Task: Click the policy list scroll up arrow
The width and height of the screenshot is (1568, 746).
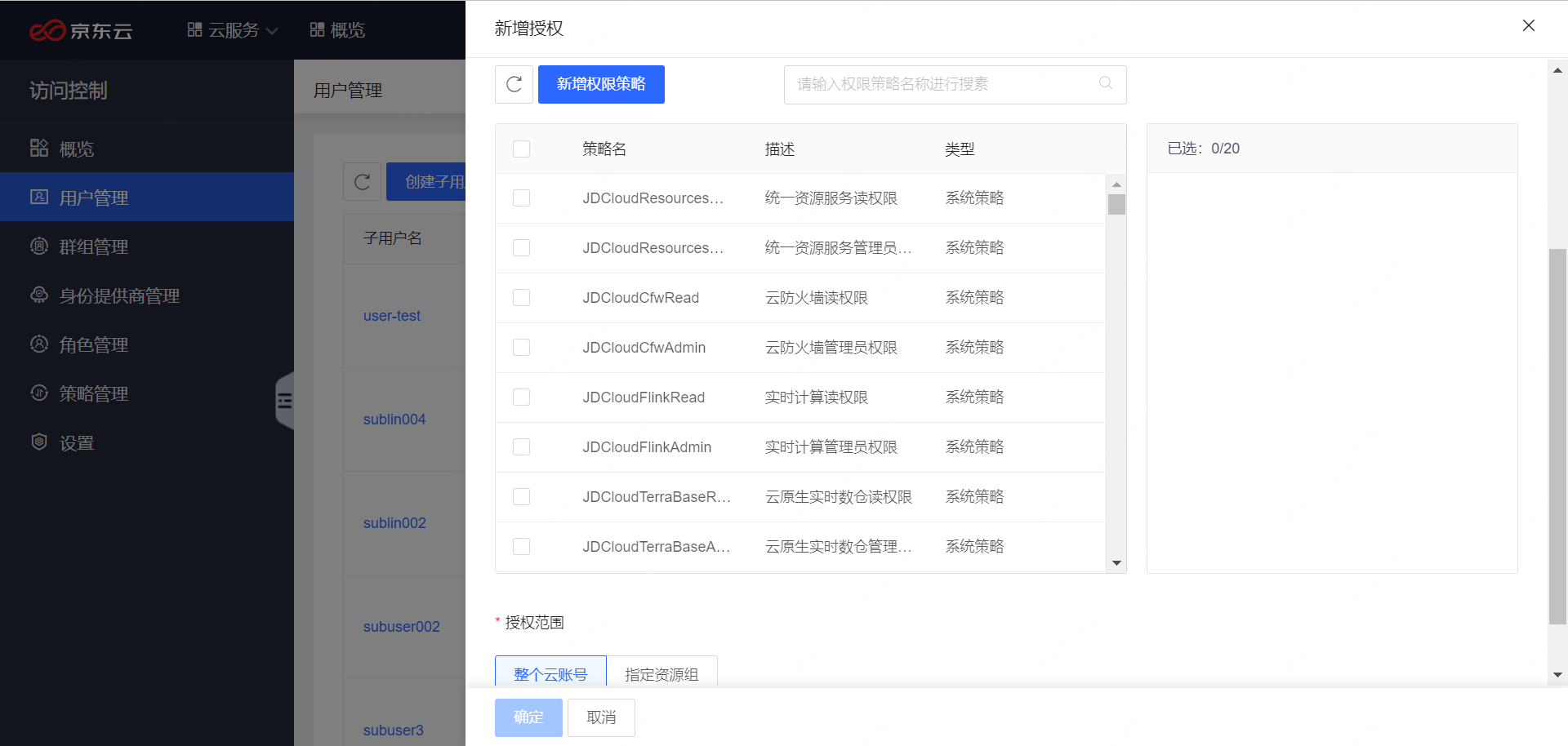Action: [x=1116, y=184]
